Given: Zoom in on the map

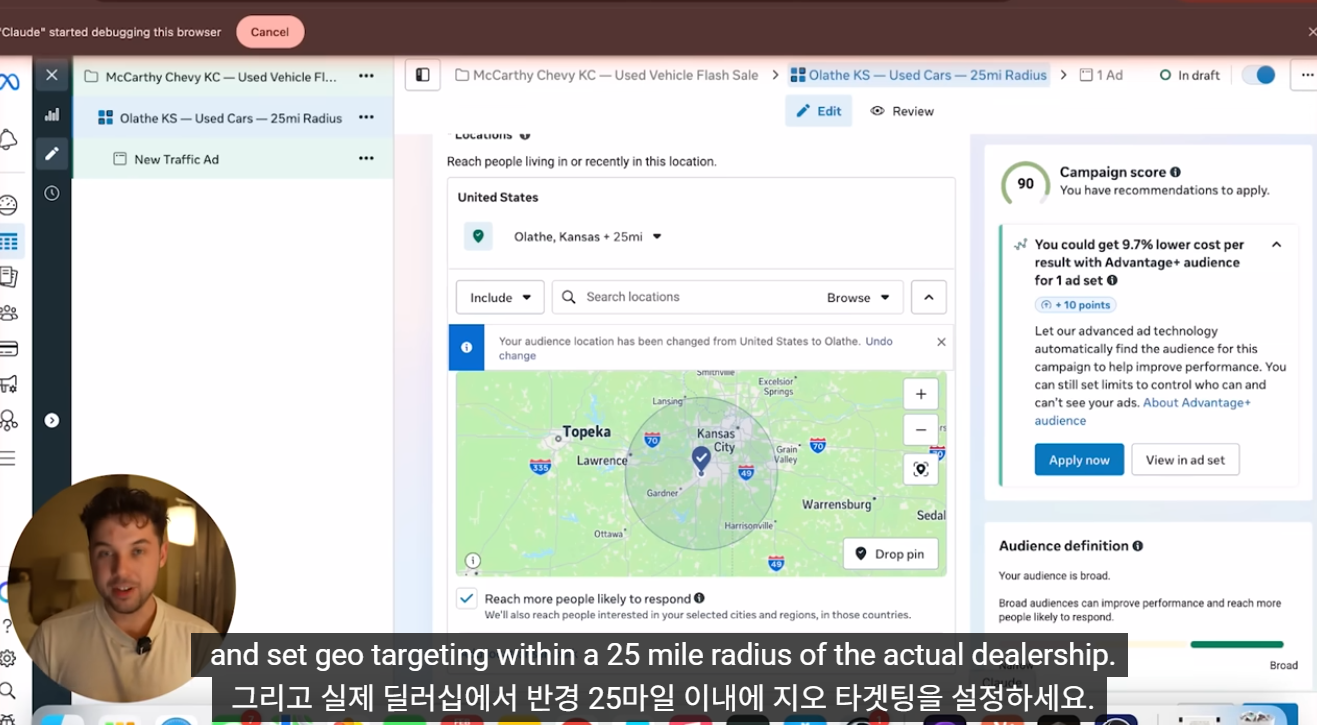Looking at the screenshot, I should [x=920, y=394].
